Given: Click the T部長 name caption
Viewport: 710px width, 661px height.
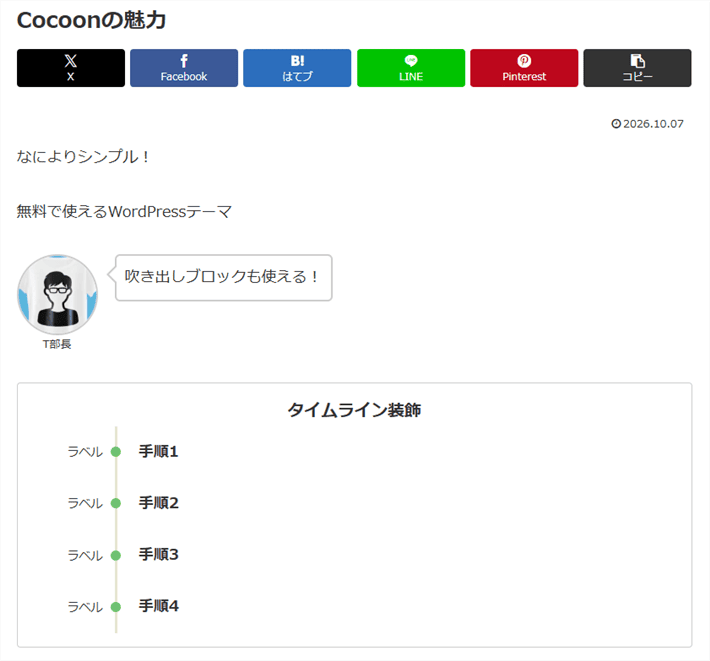Looking at the screenshot, I should pos(57,344).
